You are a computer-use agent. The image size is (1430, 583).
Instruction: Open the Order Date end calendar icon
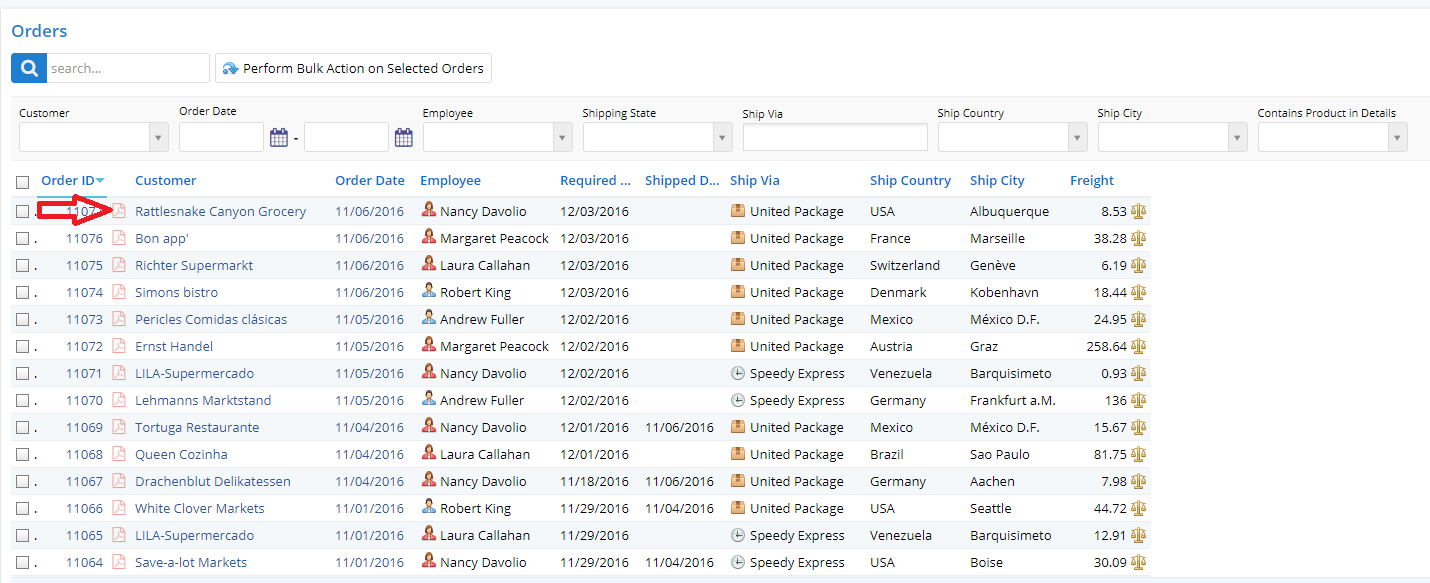[403, 138]
